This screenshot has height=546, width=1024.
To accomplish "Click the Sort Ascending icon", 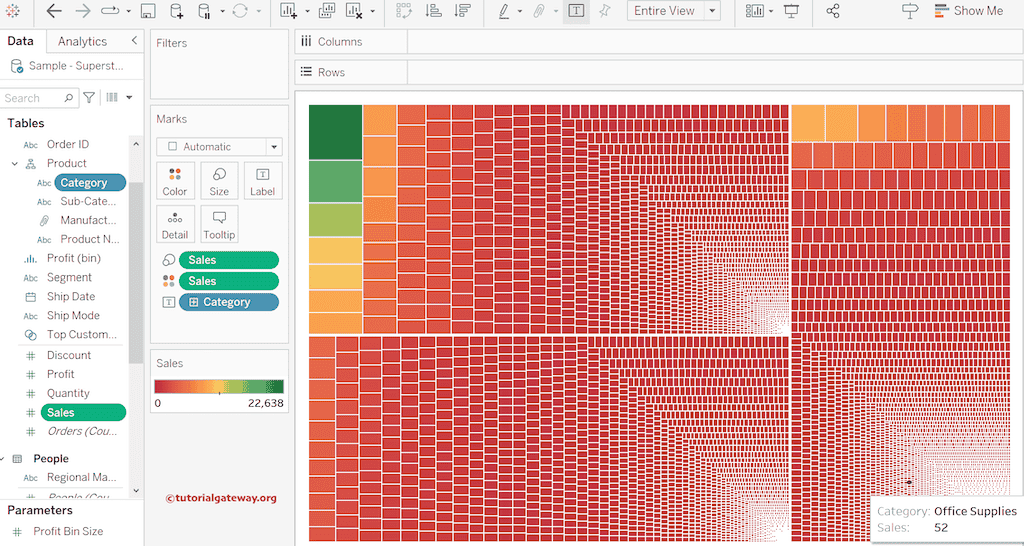I will pyautogui.click(x=433, y=11).
